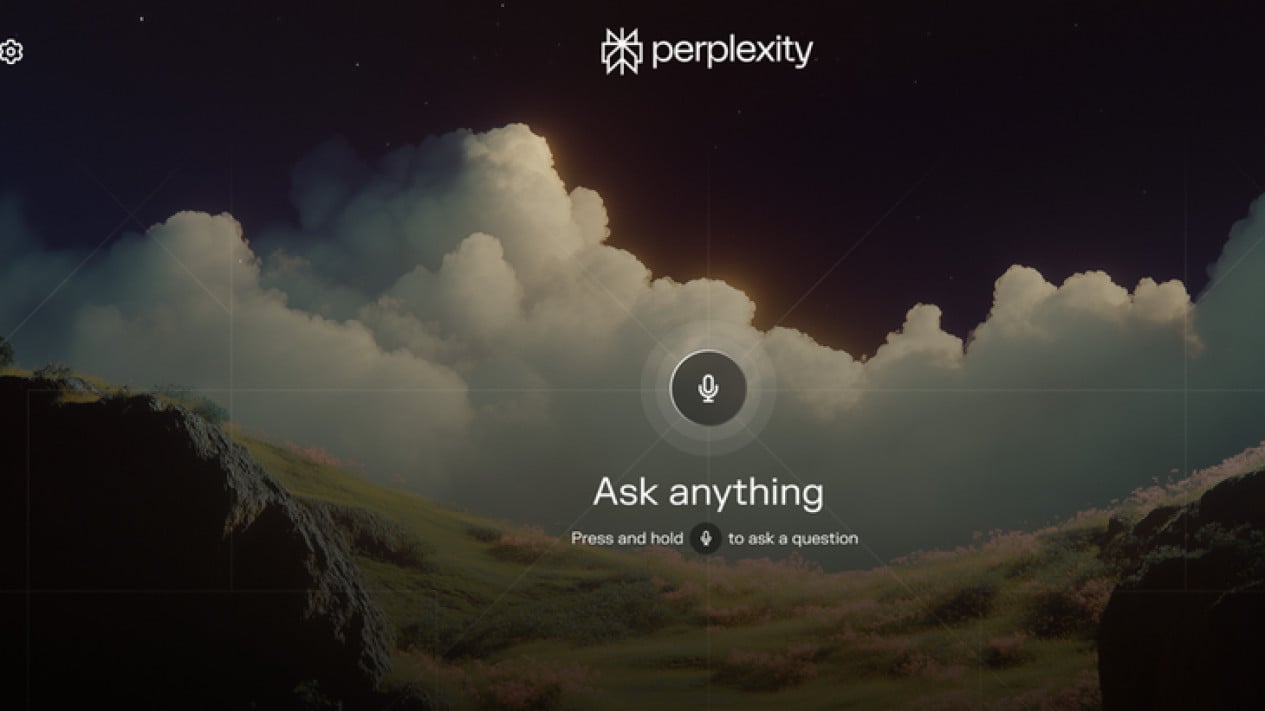The height and width of the screenshot is (711, 1265).
Task: Tap the large central microphone button
Action: pos(708,388)
